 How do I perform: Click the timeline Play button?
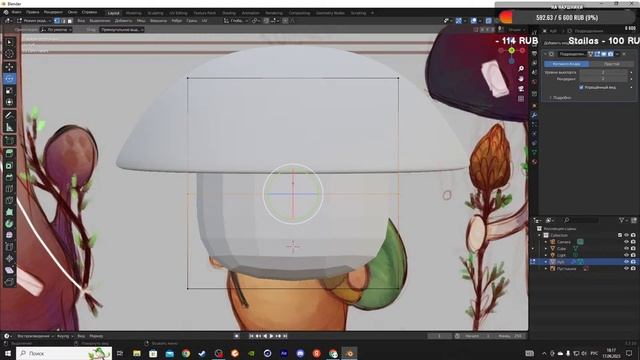[271, 336]
